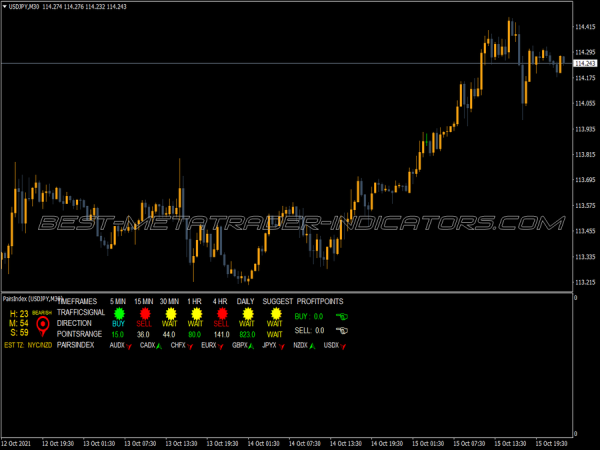Click the red 15 MIN traffic signal light
The height and width of the screenshot is (450, 600).
[145, 314]
